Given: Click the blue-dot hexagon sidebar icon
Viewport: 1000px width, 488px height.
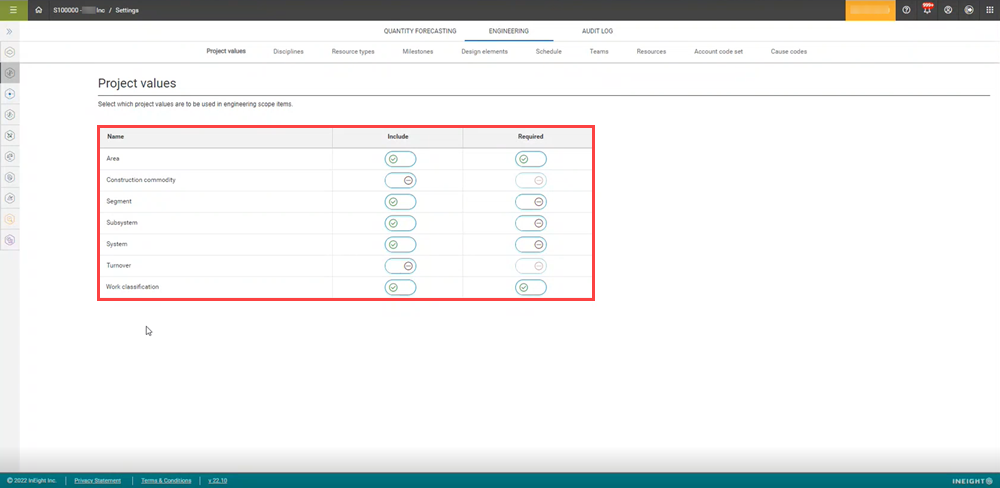Looking at the screenshot, I should (x=10, y=94).
